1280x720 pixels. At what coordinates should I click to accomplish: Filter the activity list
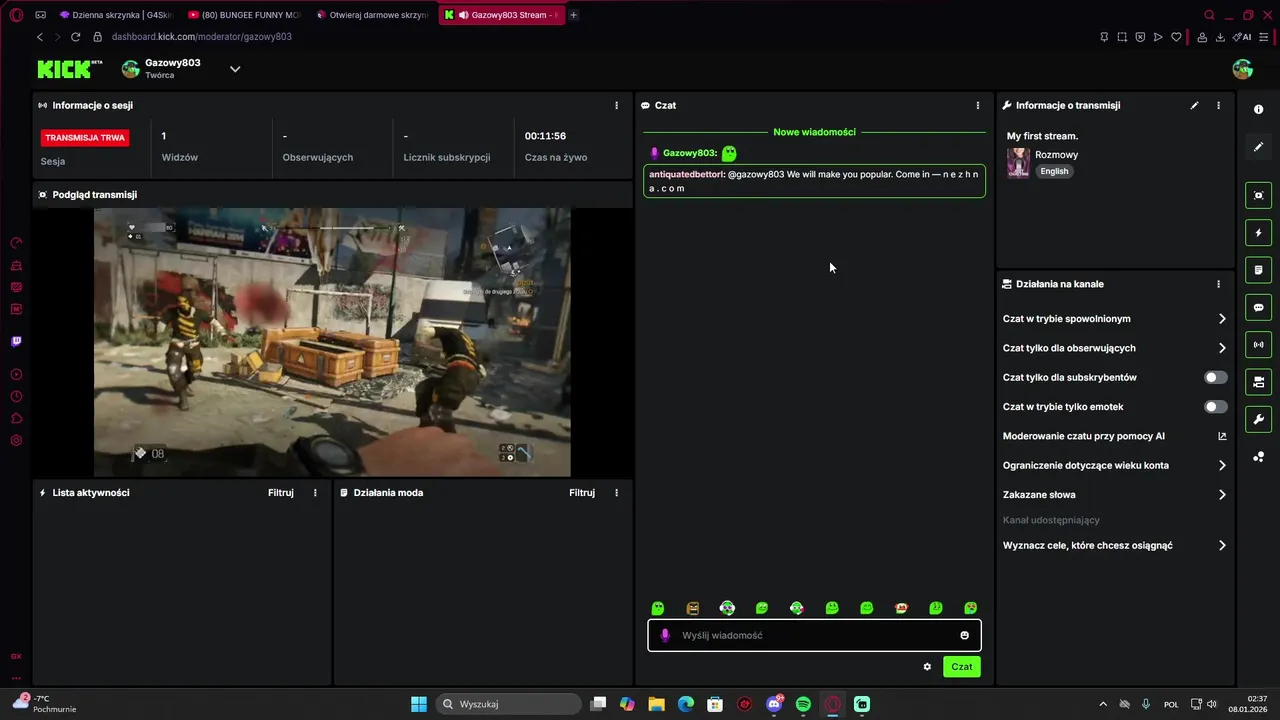pyautogui.click(x=281, y=493)
